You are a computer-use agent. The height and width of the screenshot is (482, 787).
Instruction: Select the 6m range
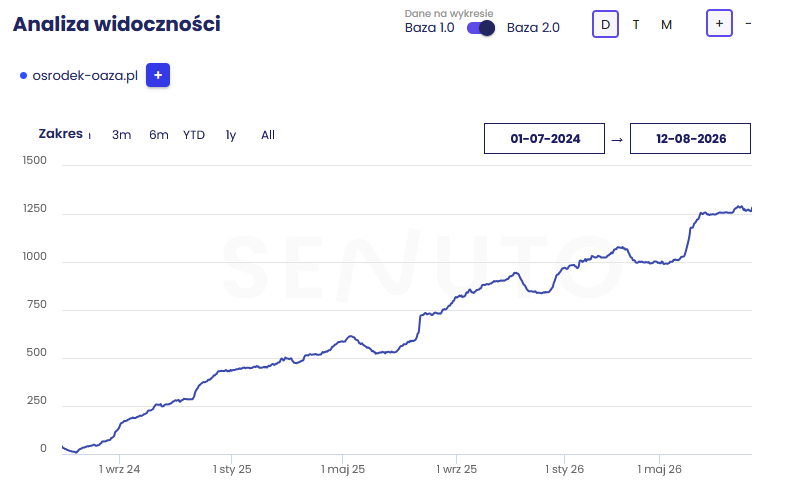point(159,135)
